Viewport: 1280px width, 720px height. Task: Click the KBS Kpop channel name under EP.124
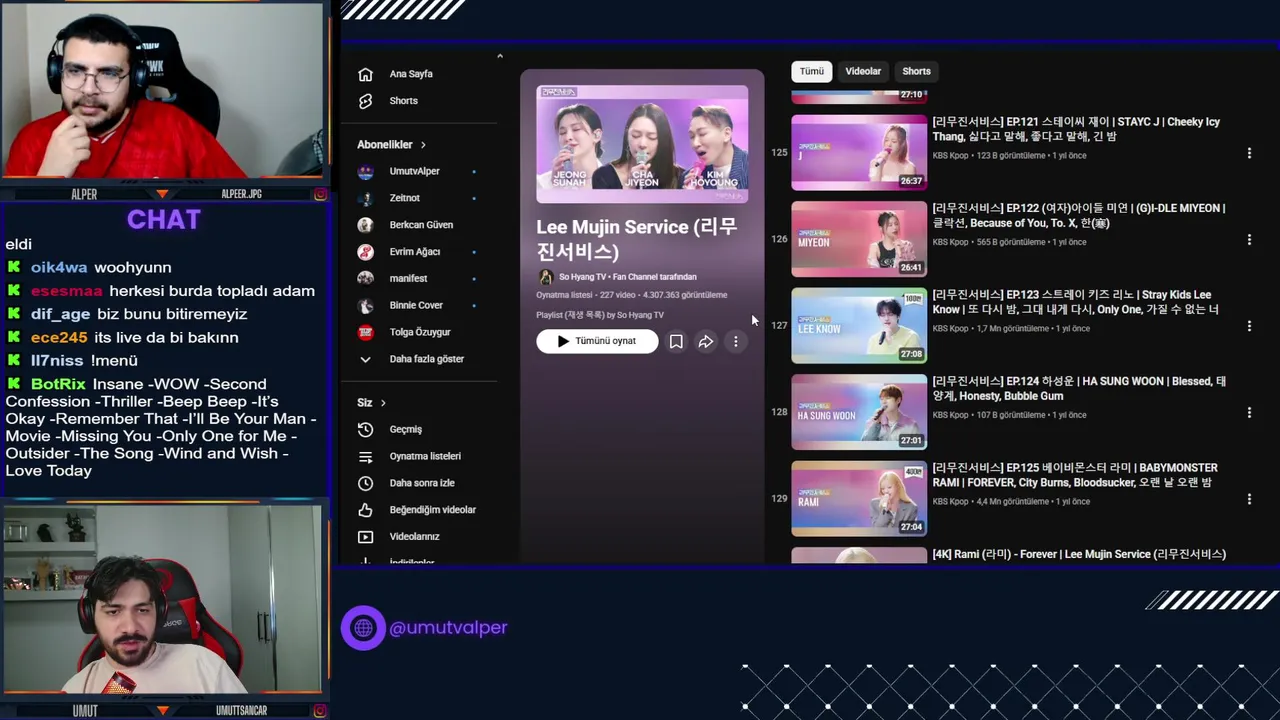(x=951, y=415)
